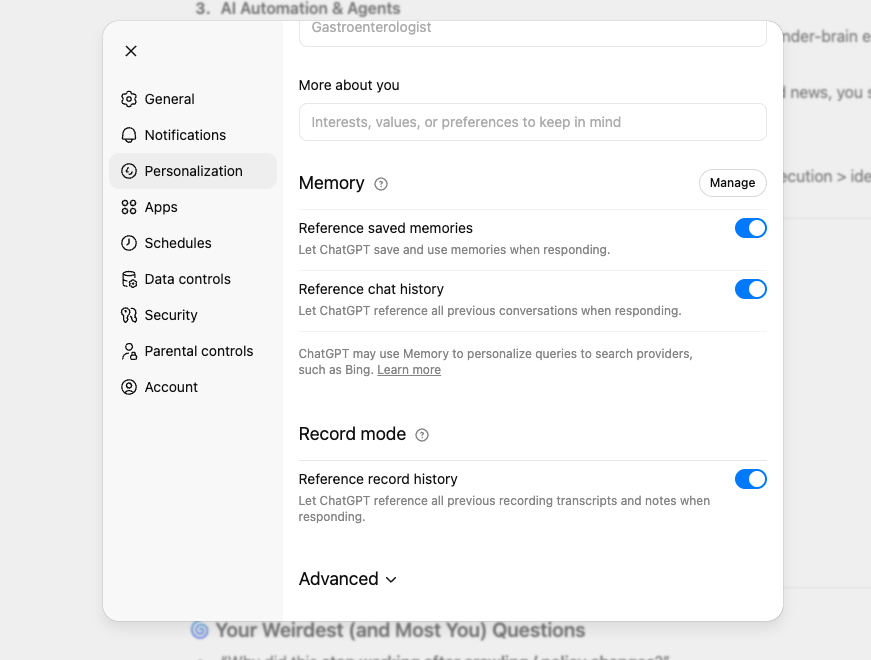Click the Apps grid icon

(x=129, y=207)
